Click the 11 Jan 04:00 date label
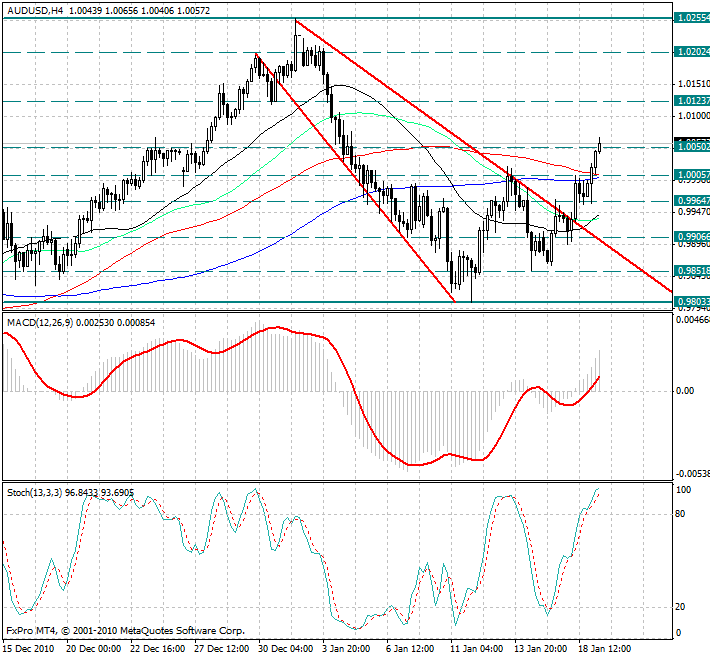Viewport: 710px width, 656px height. [478, 649]
